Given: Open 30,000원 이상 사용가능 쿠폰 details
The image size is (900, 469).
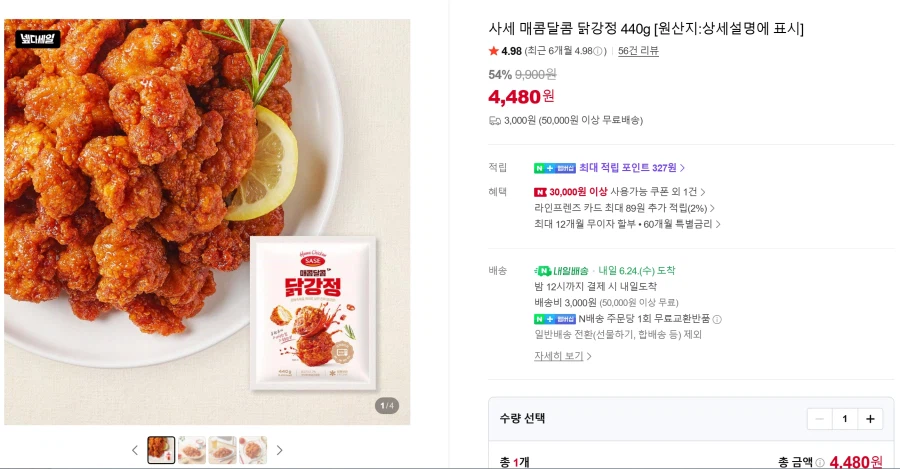Looking at the screenshot, I should (619, 192).
